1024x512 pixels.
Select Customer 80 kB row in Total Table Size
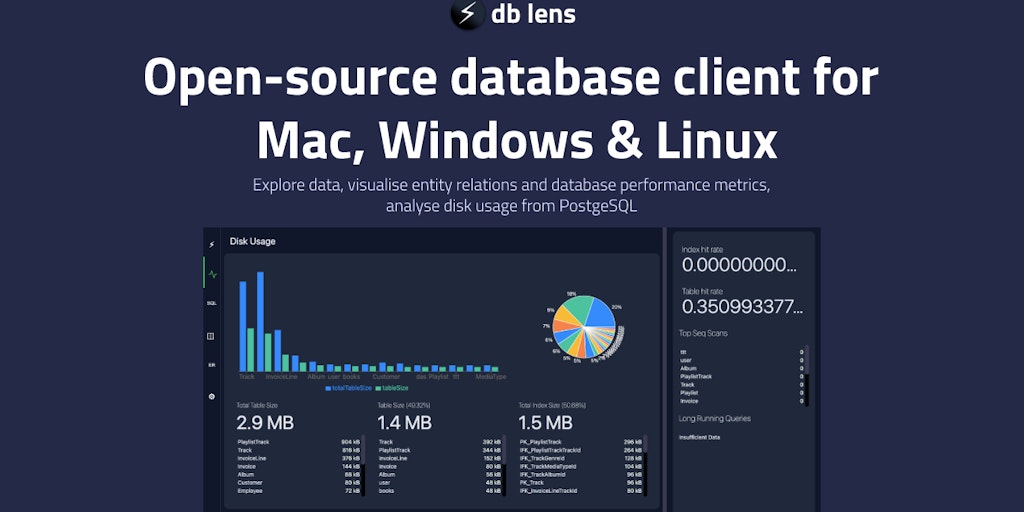(x=298, y=483)
